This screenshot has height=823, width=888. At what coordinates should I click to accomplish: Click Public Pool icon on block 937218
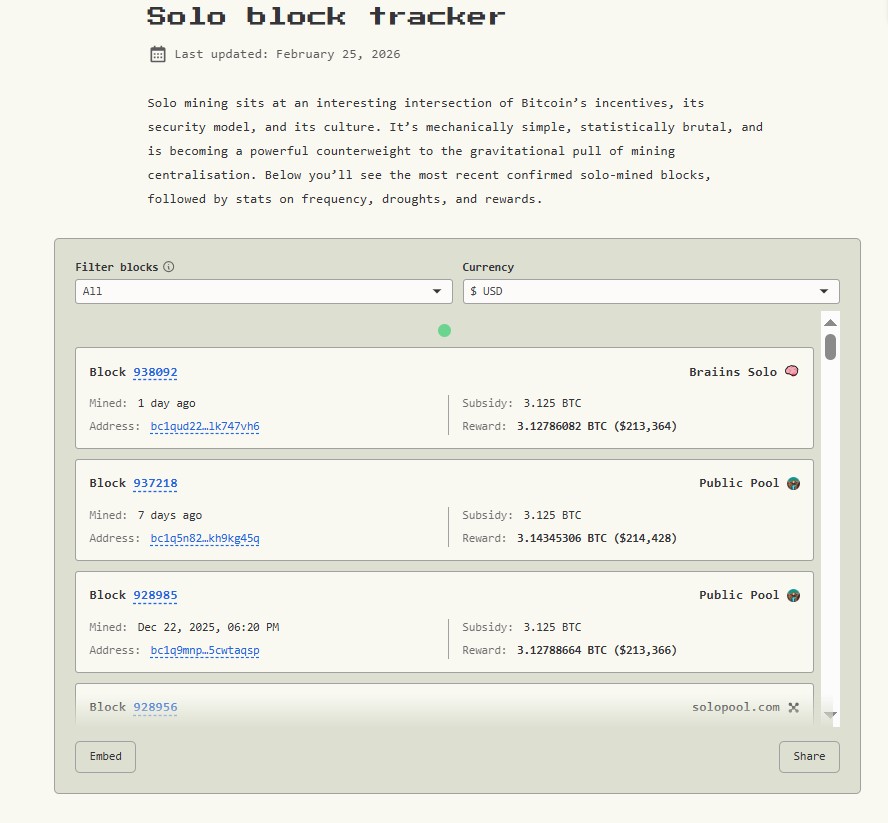click(x=793, y=484)
